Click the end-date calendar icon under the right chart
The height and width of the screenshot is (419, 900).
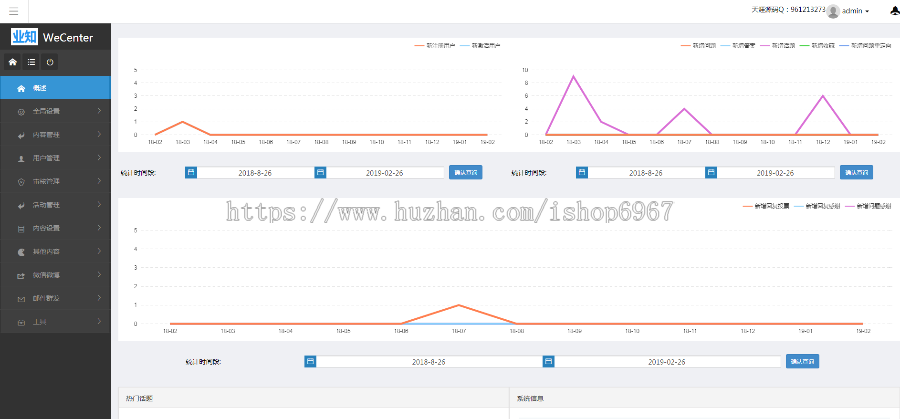(711, 172)
